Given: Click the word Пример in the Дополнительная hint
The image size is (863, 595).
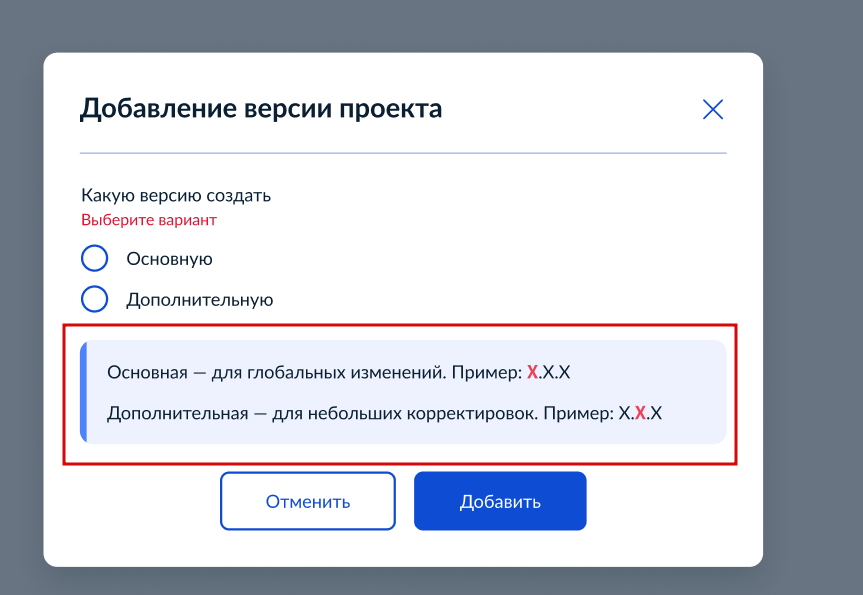Looking at the screenshot, I should point(577,414).
